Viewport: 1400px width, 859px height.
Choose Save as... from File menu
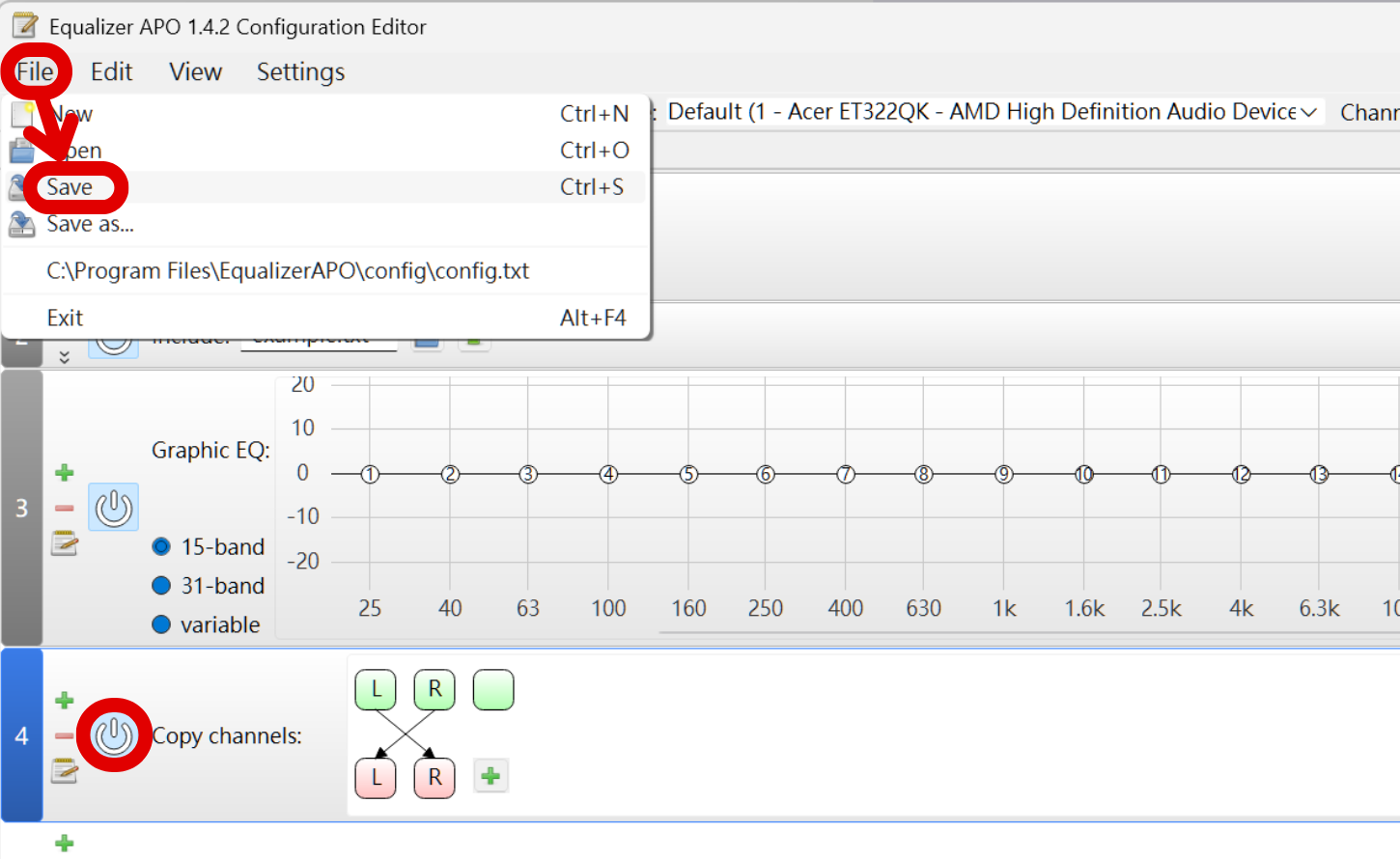tap(90, 224)
